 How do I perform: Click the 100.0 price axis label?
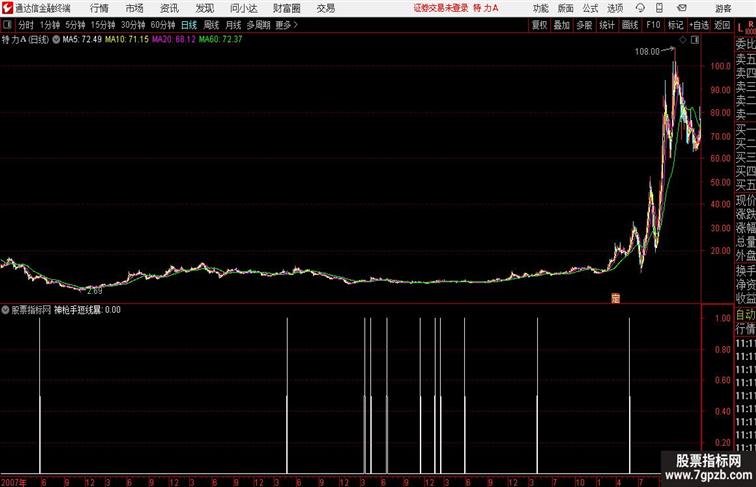(x=720, y=66)
